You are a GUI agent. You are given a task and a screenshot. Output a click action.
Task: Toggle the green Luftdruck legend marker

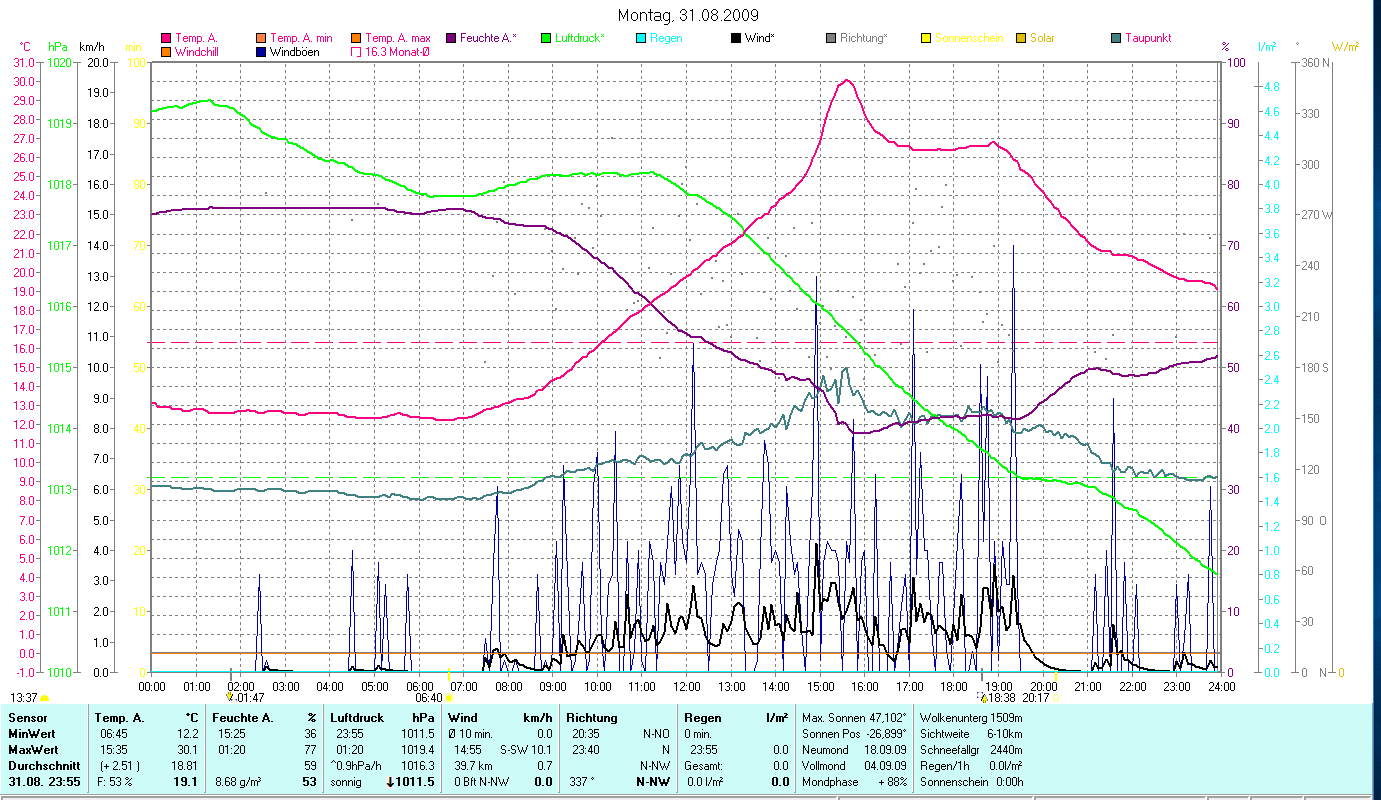[546, 38]
